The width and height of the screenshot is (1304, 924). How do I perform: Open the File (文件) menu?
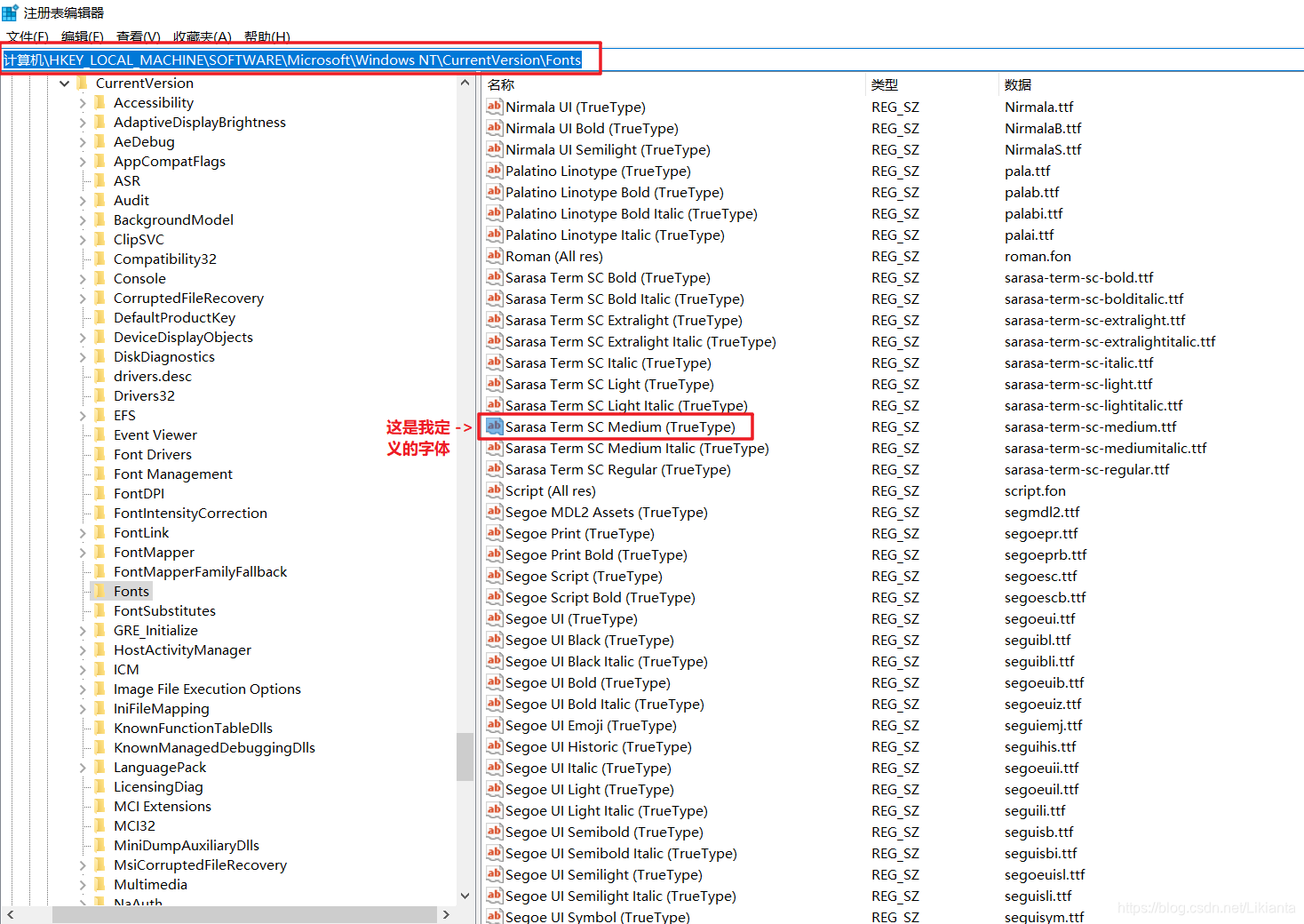click(28, 36)
